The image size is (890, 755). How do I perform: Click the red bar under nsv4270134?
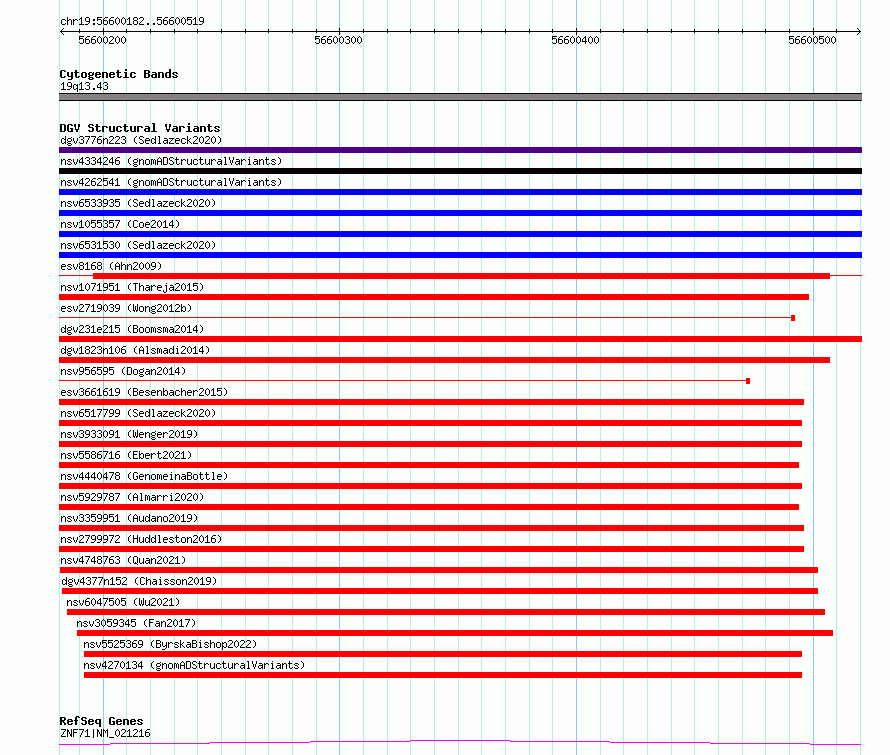pyautogui.click(x=443, y=675)
